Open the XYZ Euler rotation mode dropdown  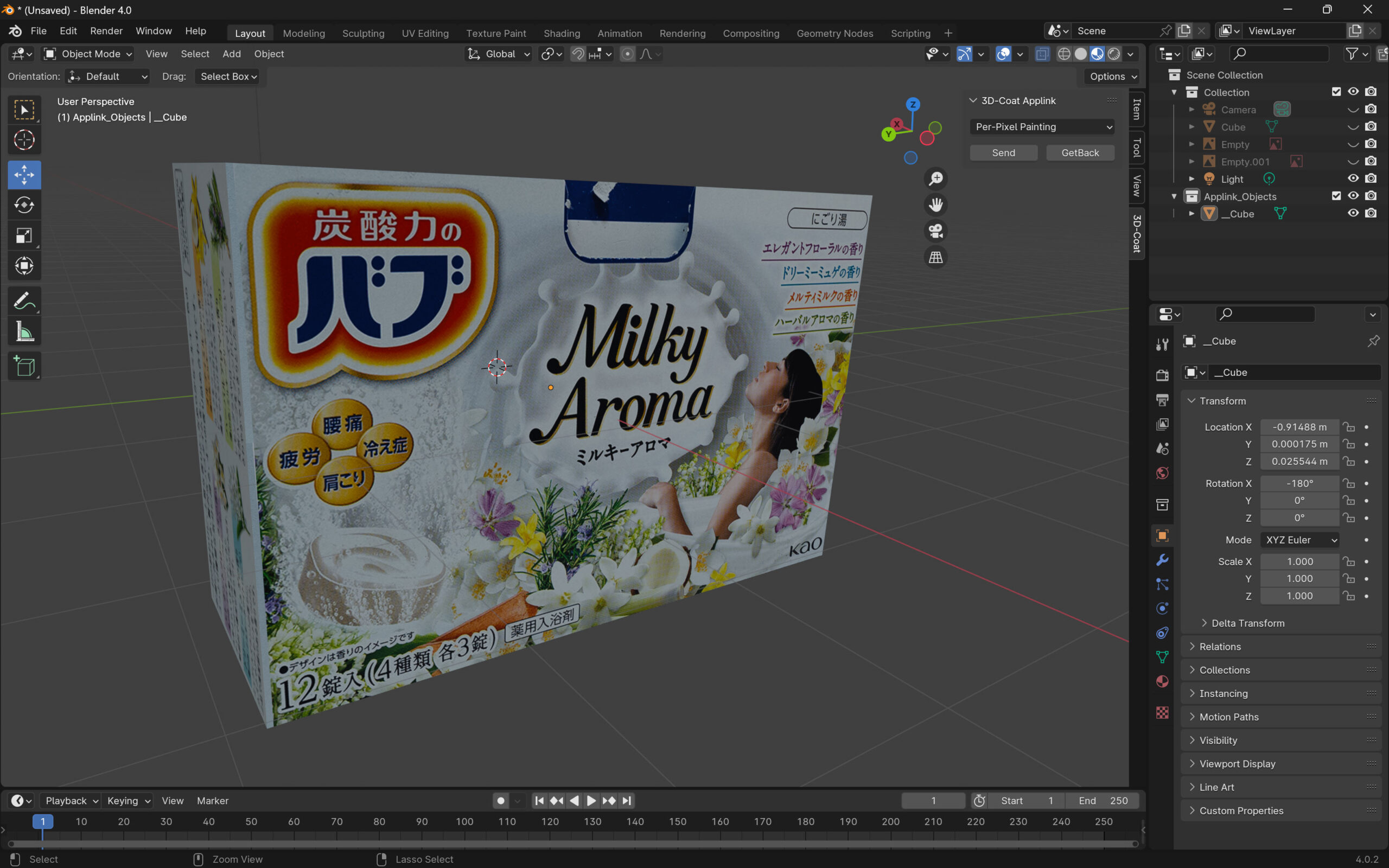pos(1301,540)
